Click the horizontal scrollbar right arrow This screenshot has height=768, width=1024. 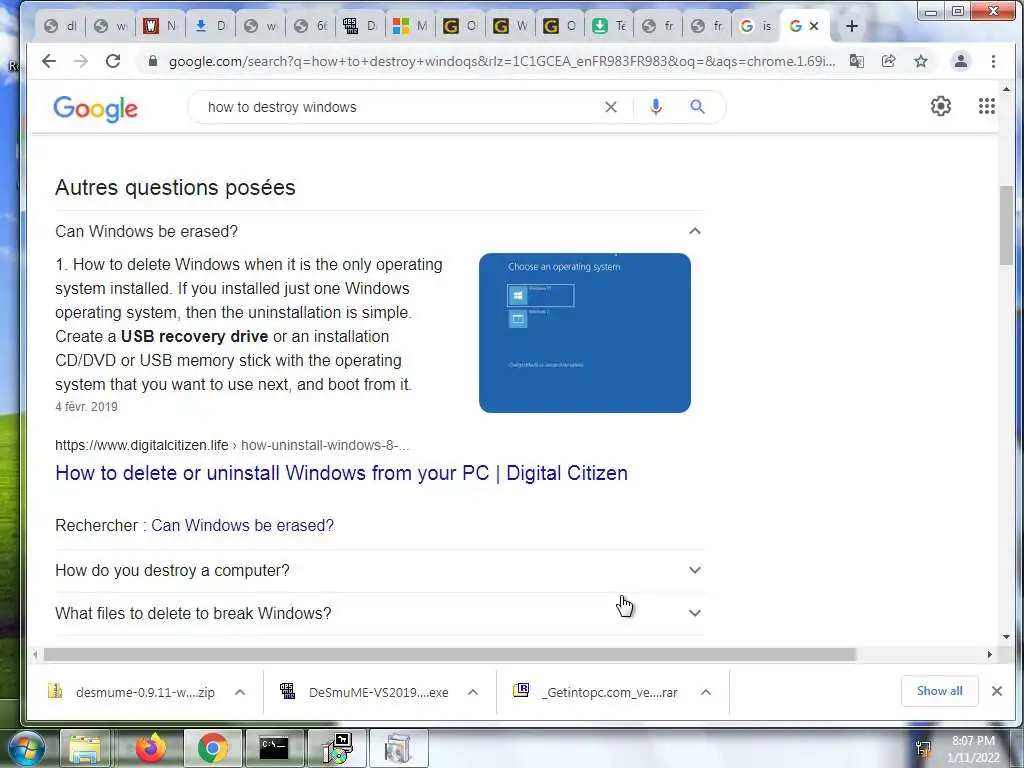tap(989, 654)
